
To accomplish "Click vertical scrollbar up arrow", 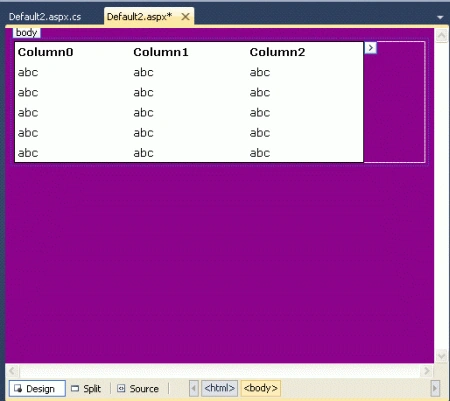I will [x=441, y=35].
